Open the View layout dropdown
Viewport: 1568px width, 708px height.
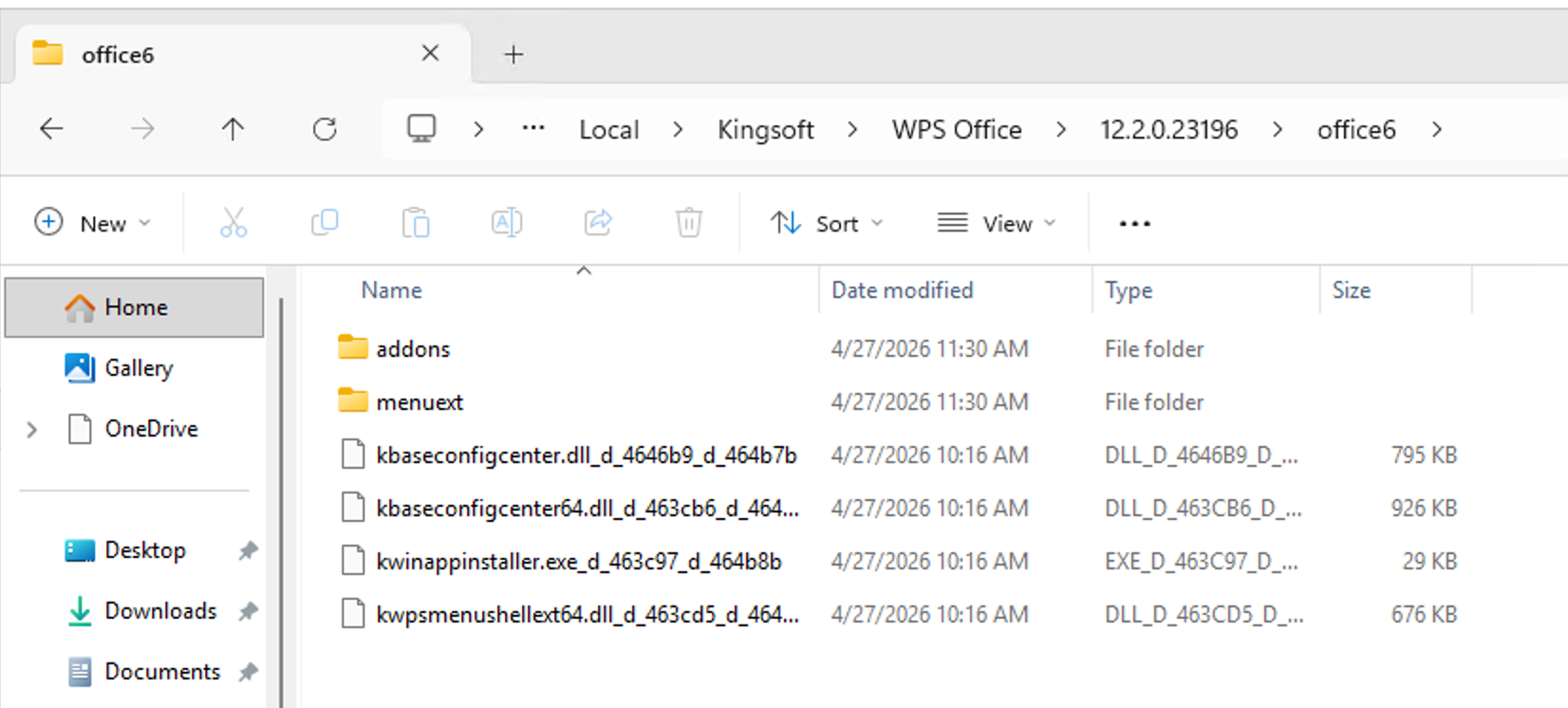pyautogui.click(x=997, y=223)
